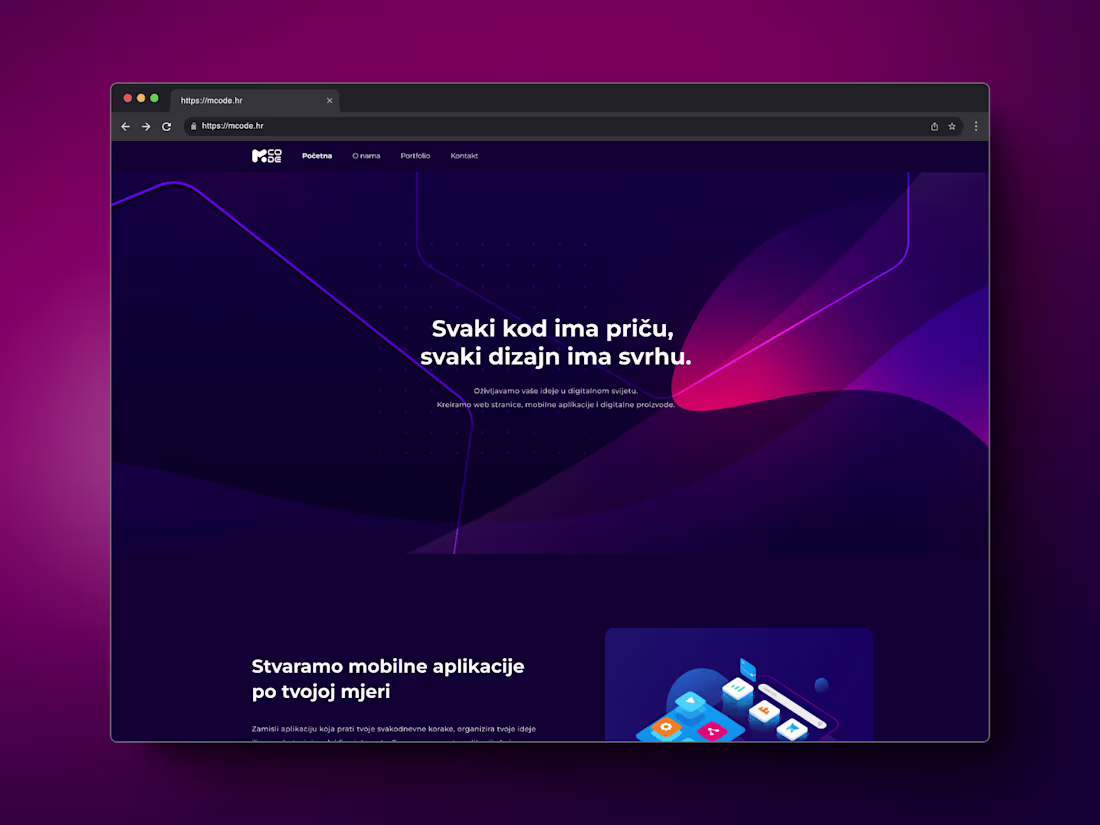Open the browser's three-dot menu
The height and width of the screenshot is (825, 1100).
tap(976, 126)
